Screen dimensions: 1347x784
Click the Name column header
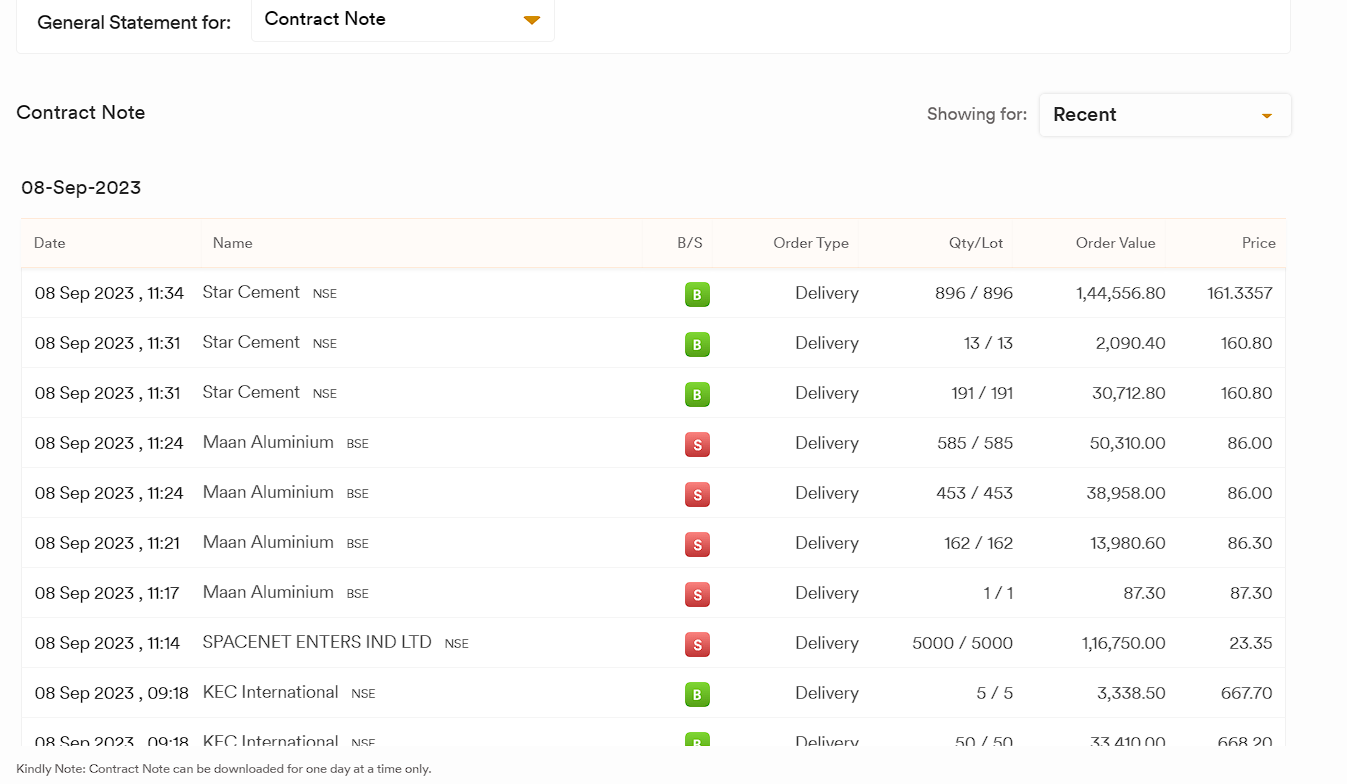(232, 243)
